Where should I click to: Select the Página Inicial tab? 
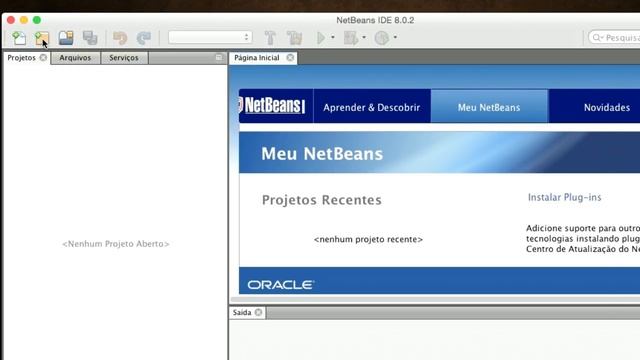(257, 58)
